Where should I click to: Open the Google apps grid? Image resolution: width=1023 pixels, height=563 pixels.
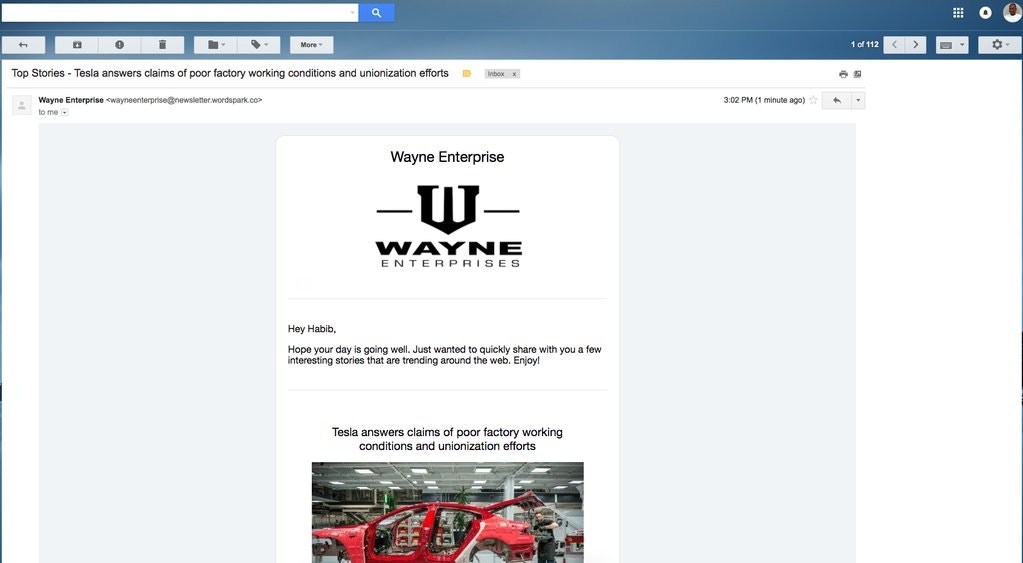point(958,12)
